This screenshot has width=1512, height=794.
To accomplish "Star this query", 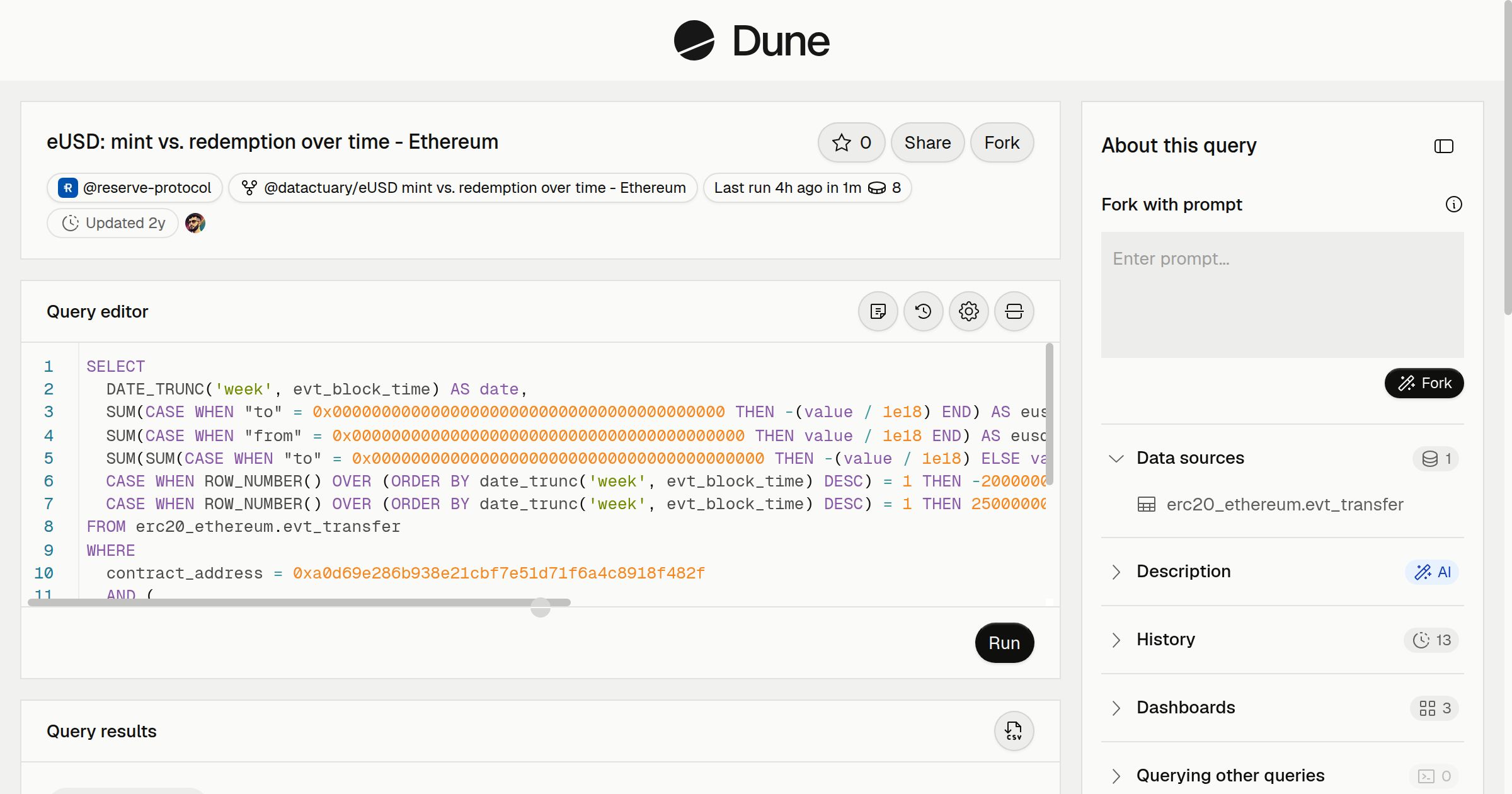I will tap(852, 142).
